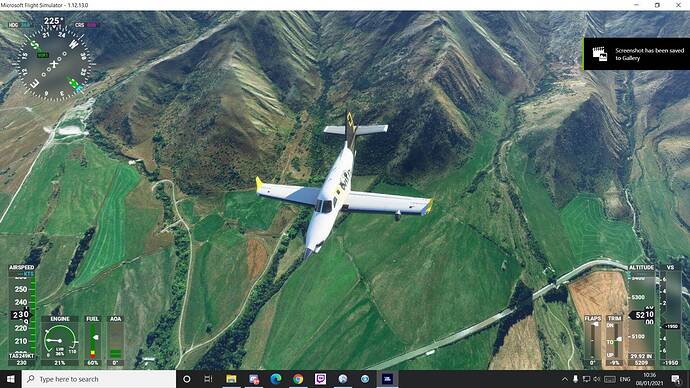Open the Twitch app in the taskbar
This screenshot has width=690, height=388.
[320, 379]
